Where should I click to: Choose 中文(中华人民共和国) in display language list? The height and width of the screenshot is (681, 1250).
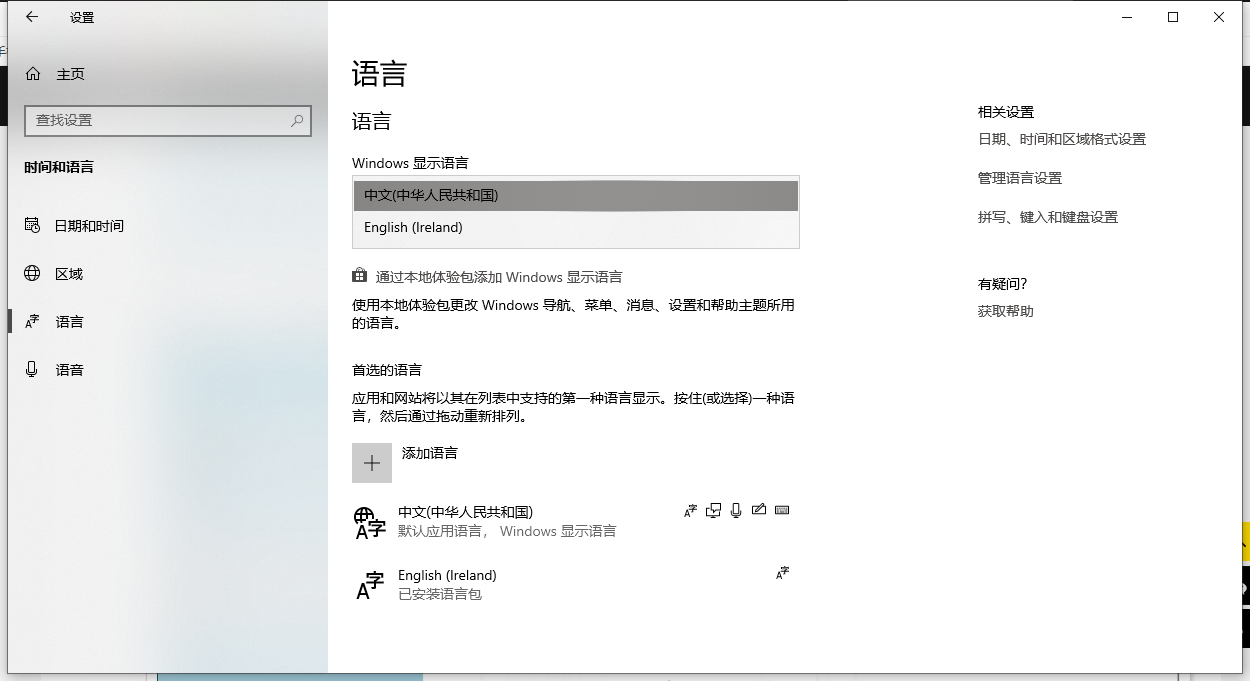click(x=576, y=196)
